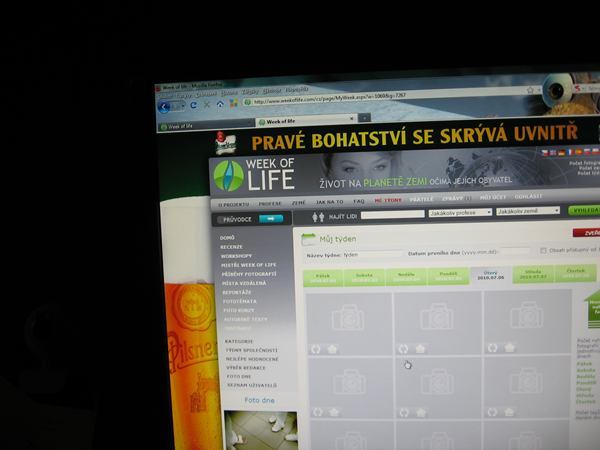Screen dimensions: 600x450
Task: Open the Neděle day tab
Action: (406, 276)
